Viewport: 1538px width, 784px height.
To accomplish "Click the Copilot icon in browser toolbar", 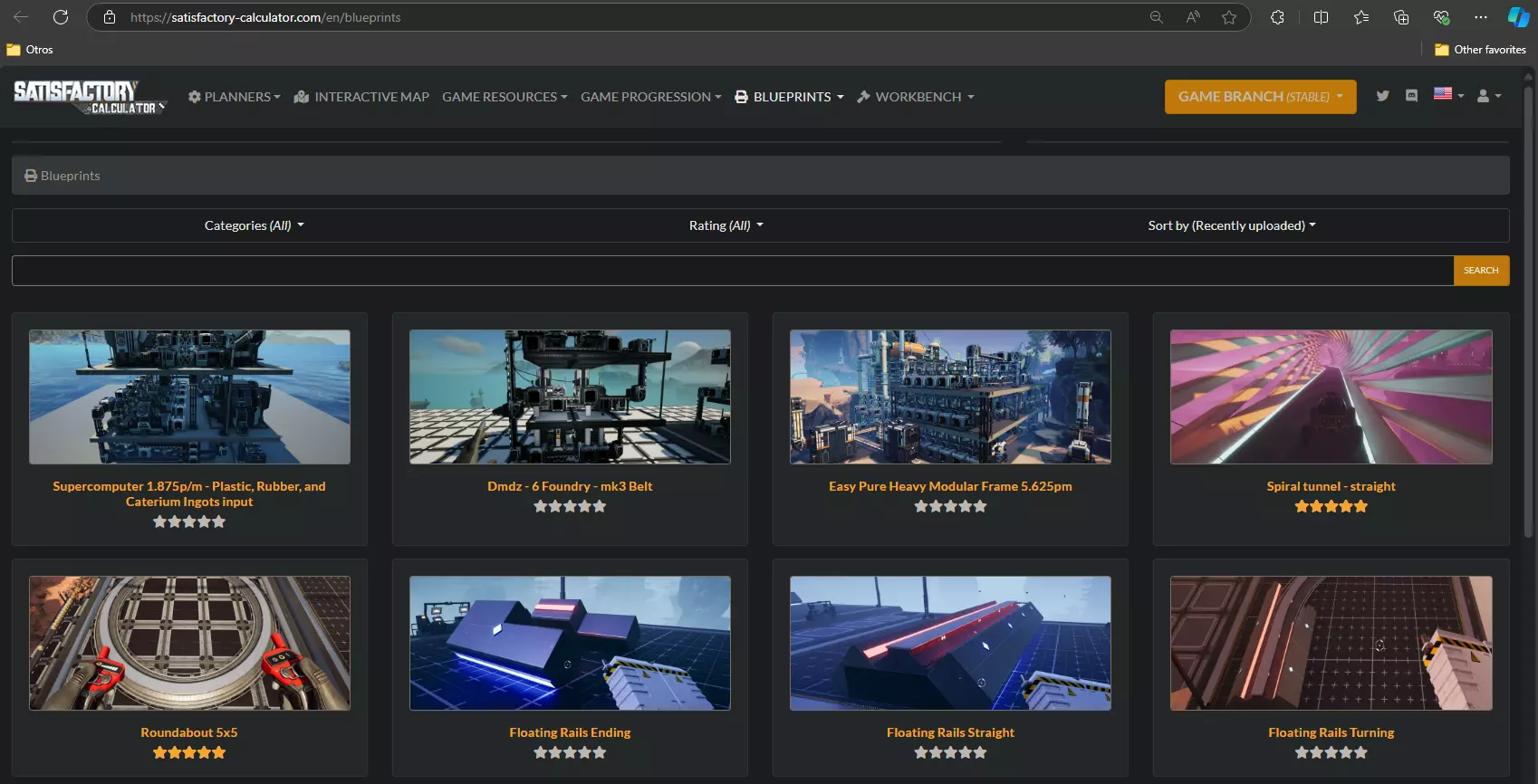I will [1518, 17].
